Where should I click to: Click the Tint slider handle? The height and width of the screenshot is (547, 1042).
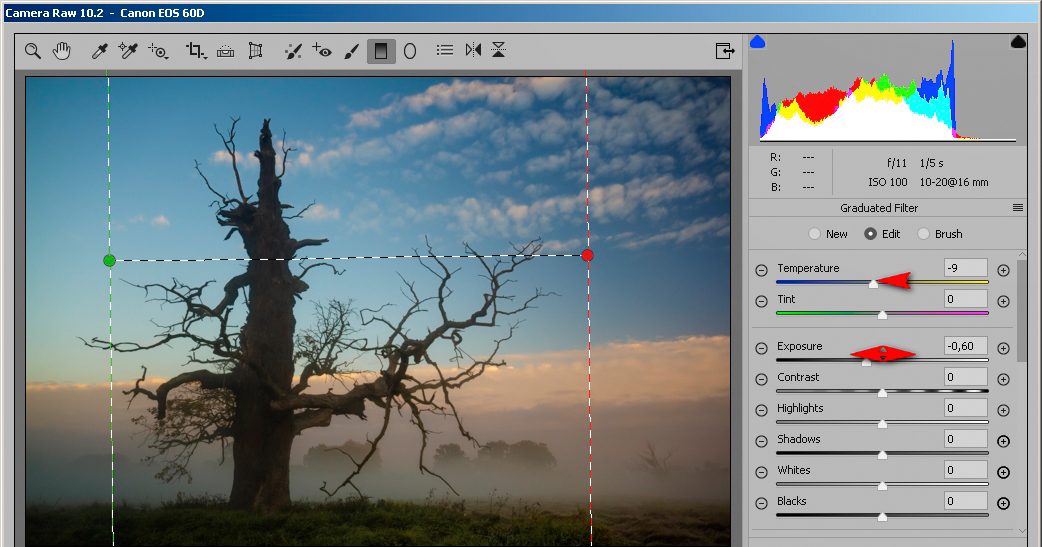coord(882,315)
